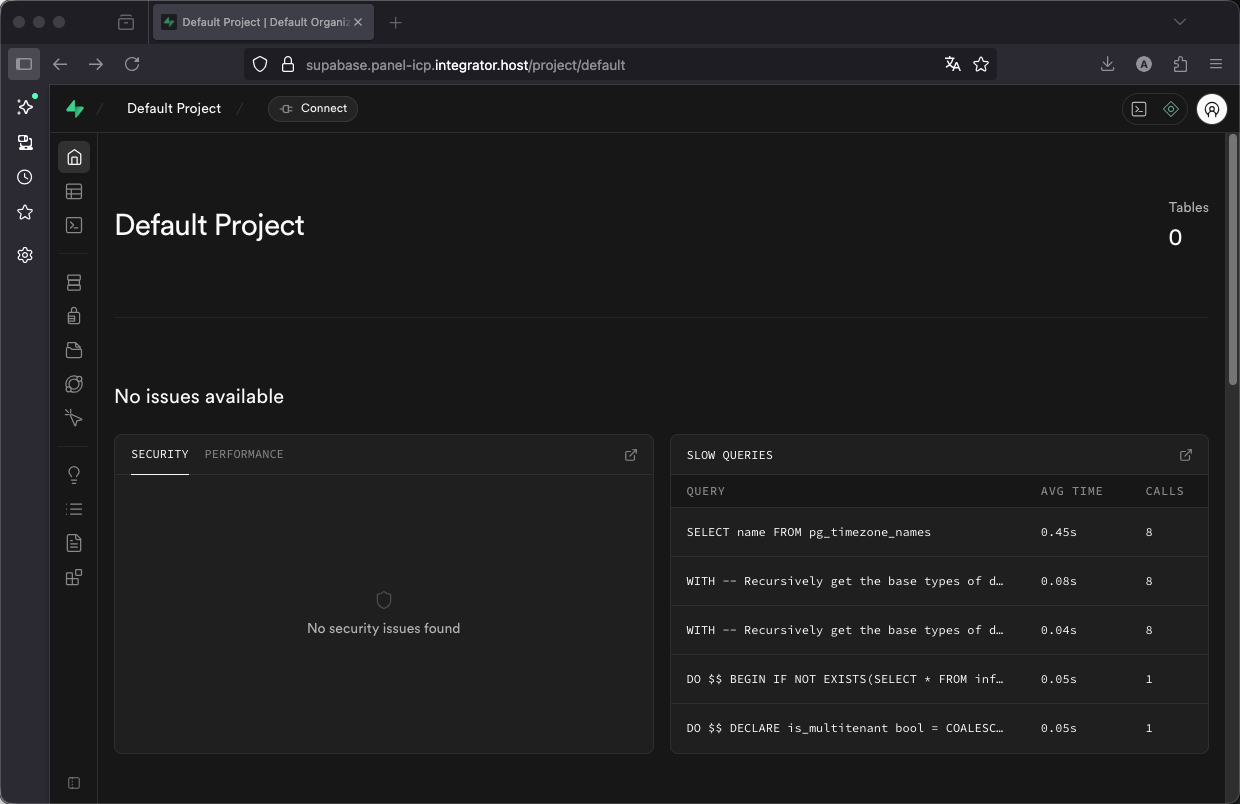Open the inline SQL editor header icon
Image resolution: width=1240 pixels, height=804 pixels.
tap(1139, 109)
